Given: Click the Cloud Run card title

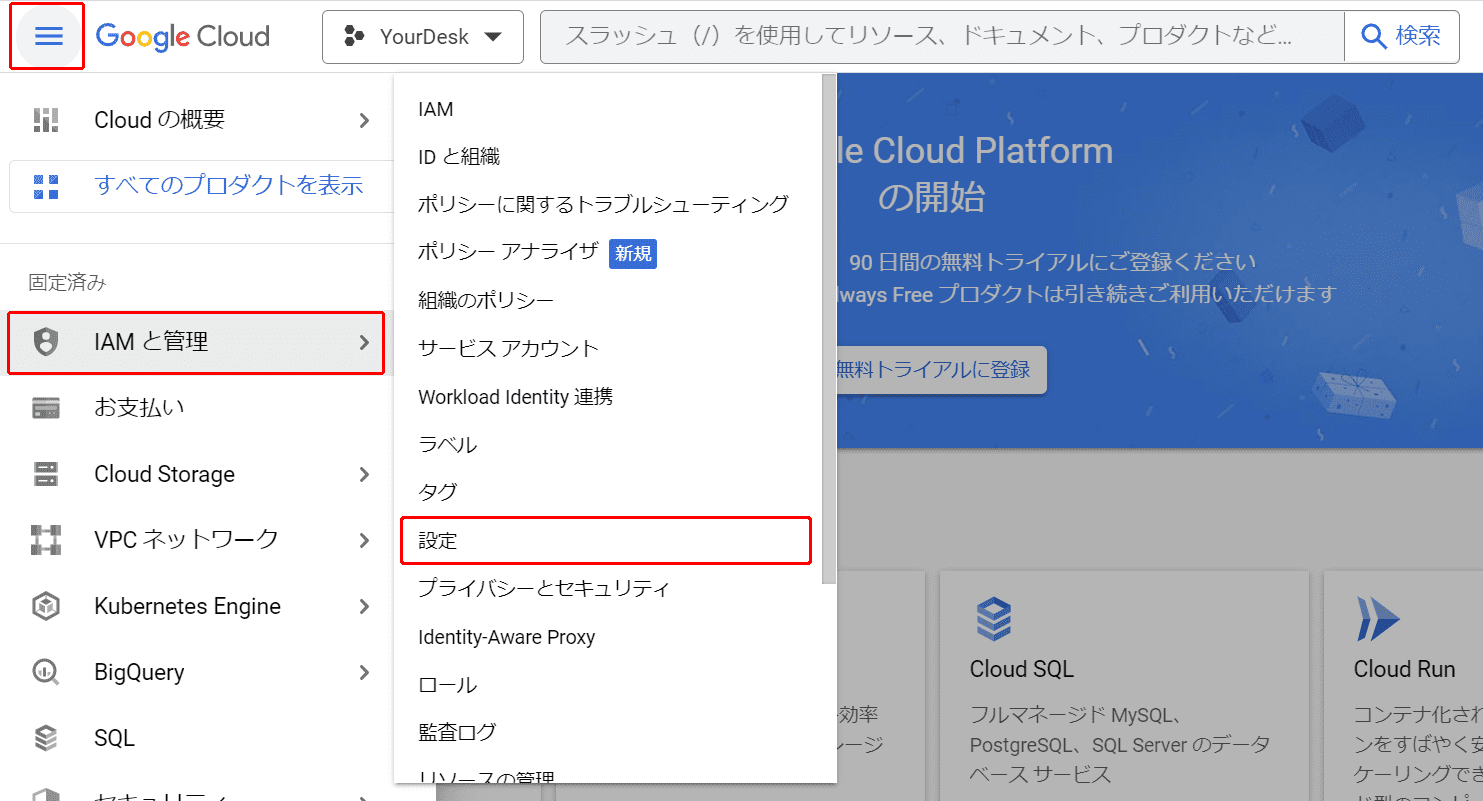Looking at the screenshot, I should [1404, 669].
